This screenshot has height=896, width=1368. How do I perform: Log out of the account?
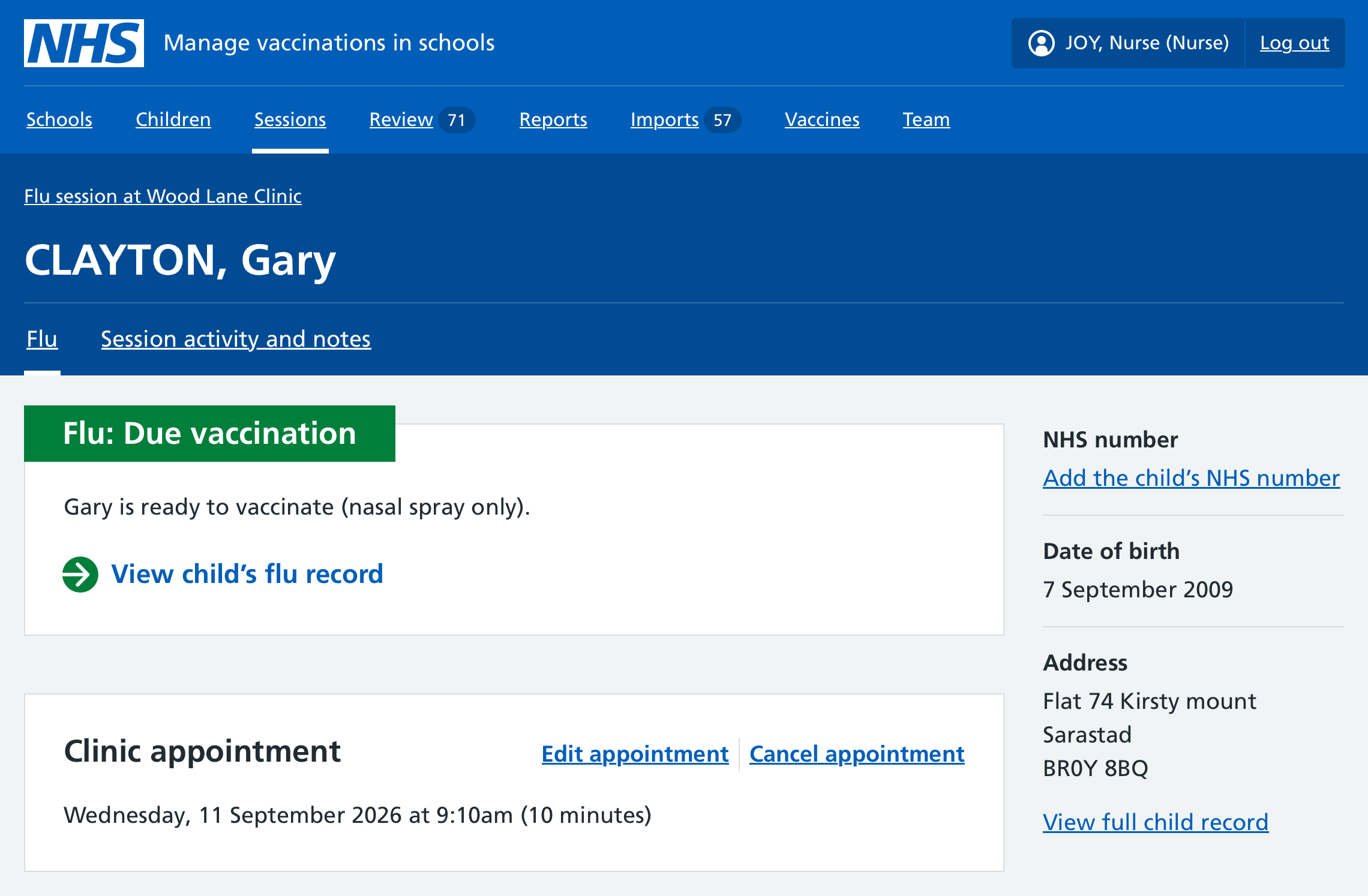[x=1295, y=43]
